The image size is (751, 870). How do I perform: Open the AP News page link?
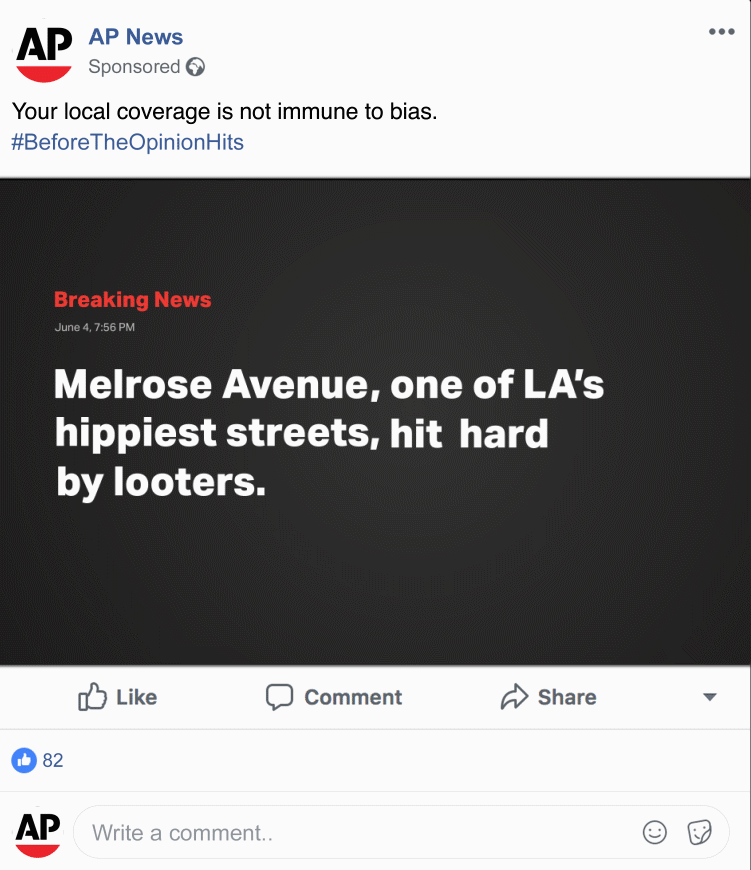pyautogui.click(x=135, y=37)
